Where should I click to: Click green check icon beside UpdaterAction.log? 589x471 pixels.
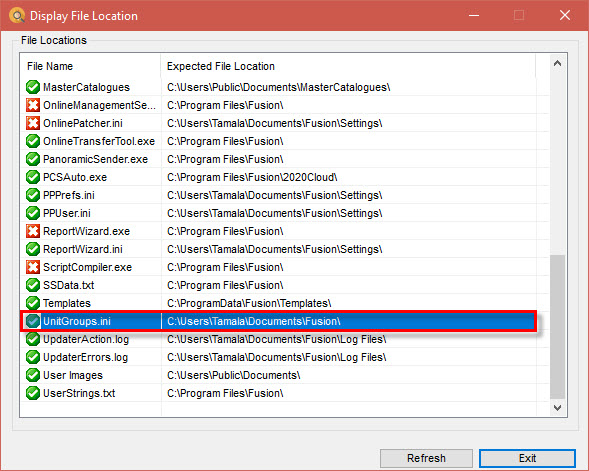click(x=33, y=339)
